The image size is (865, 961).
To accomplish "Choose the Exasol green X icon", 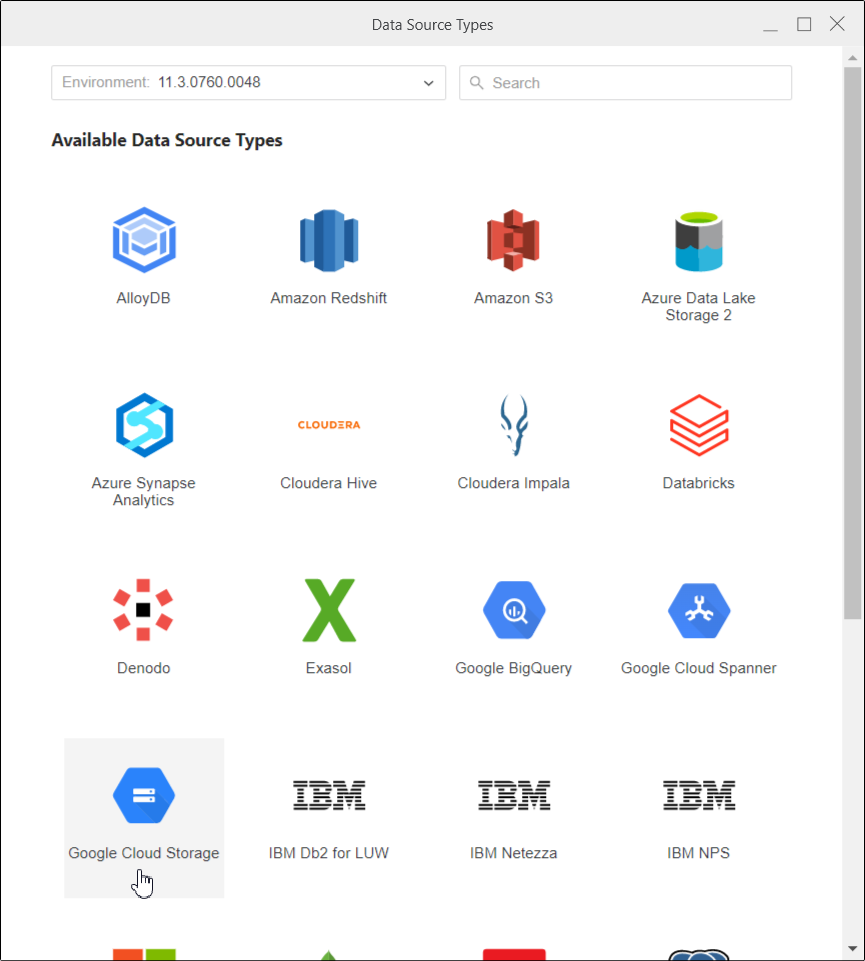I will pos(328,609).
